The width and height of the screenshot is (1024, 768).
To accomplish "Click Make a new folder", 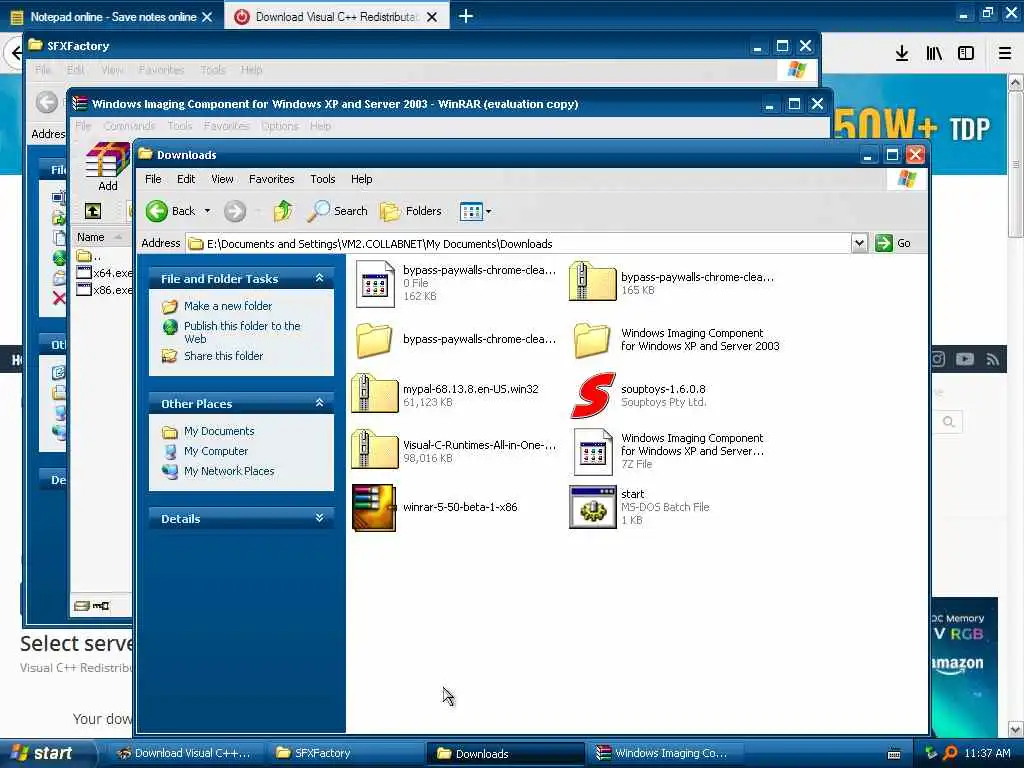I will (x=228, y=306).
